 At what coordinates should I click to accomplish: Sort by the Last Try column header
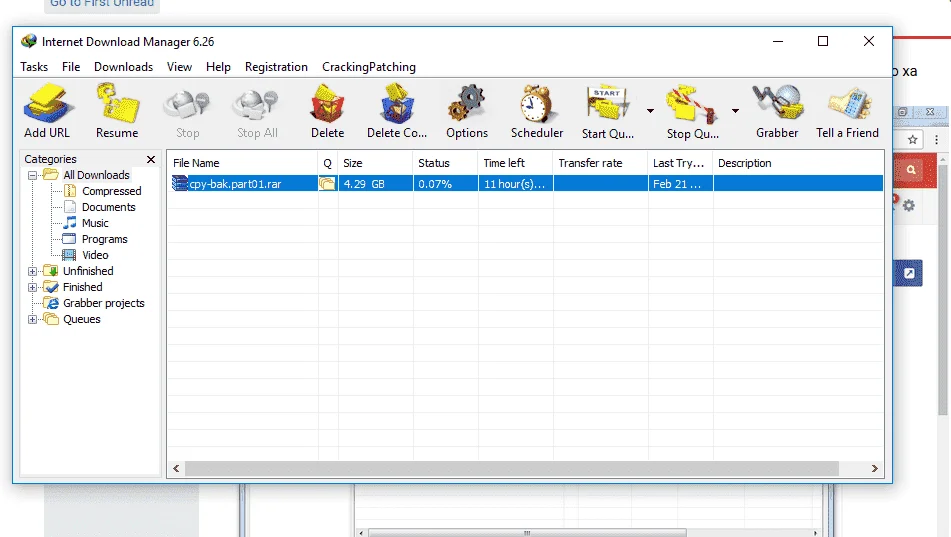click(680, 163)
